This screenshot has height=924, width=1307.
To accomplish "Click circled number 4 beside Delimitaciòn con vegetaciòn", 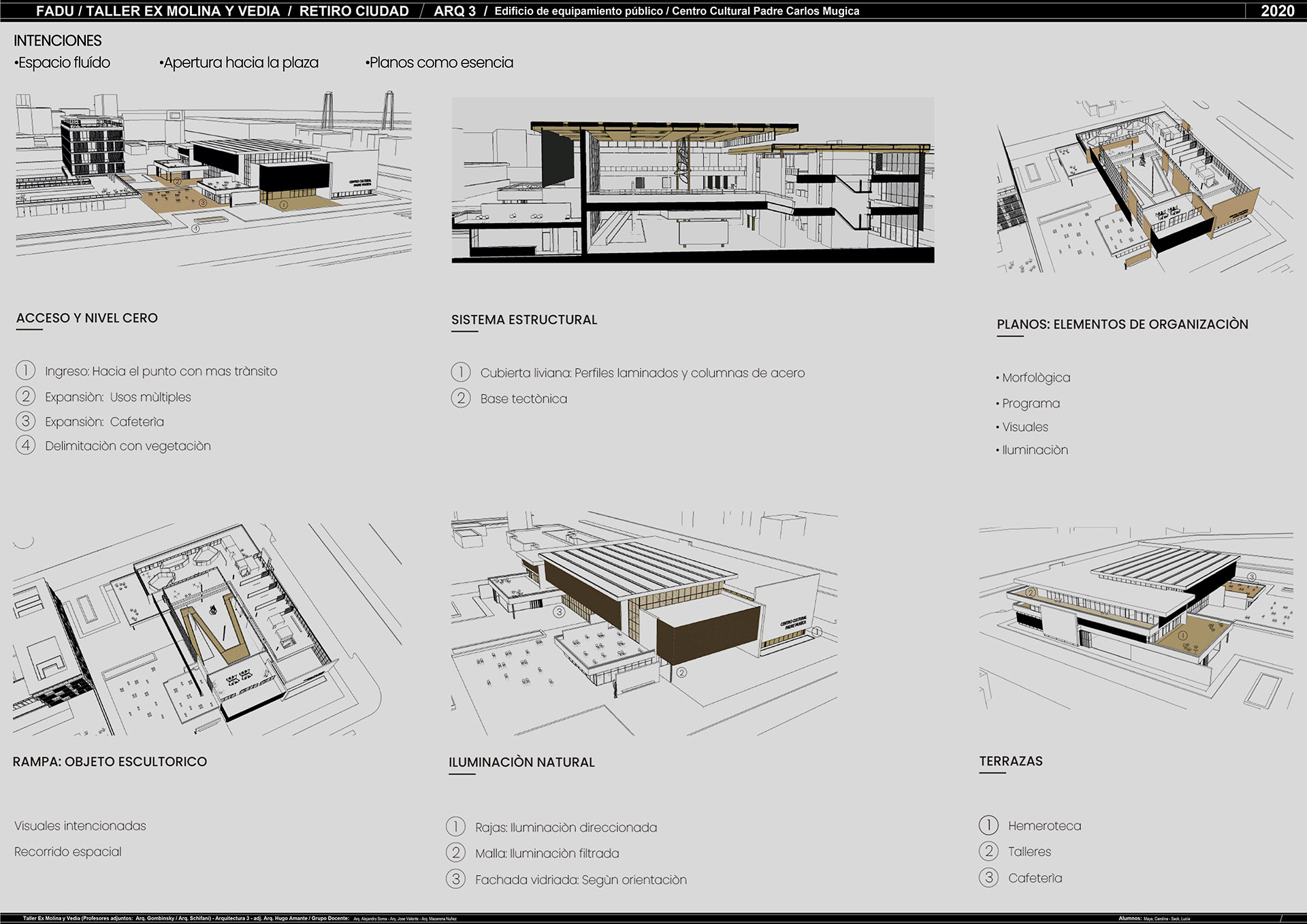I will tap(25, 446).
